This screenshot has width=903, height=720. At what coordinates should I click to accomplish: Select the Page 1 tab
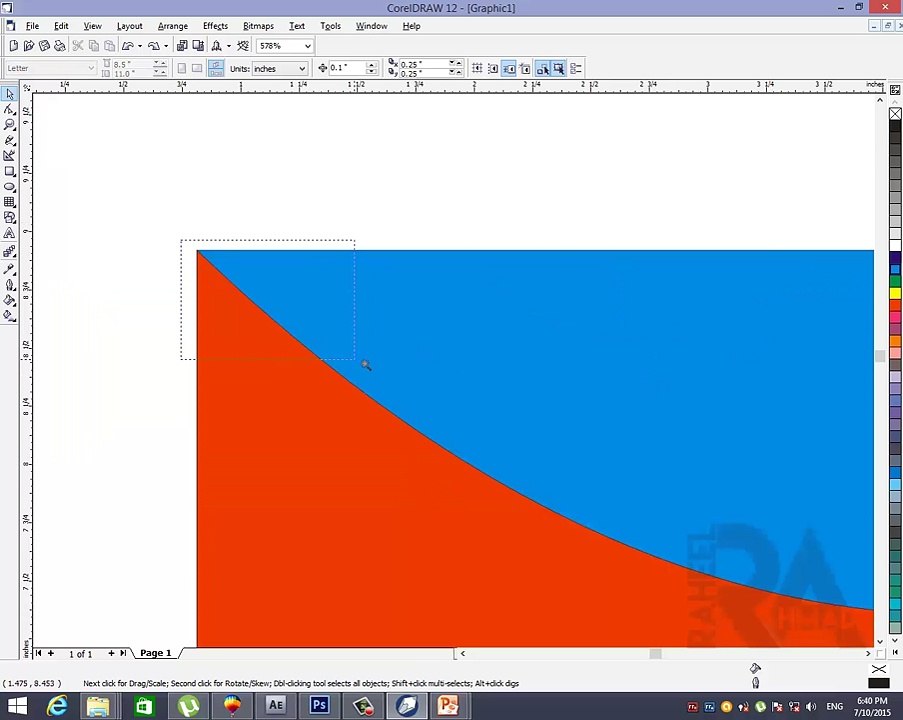[x=155, y=653]
